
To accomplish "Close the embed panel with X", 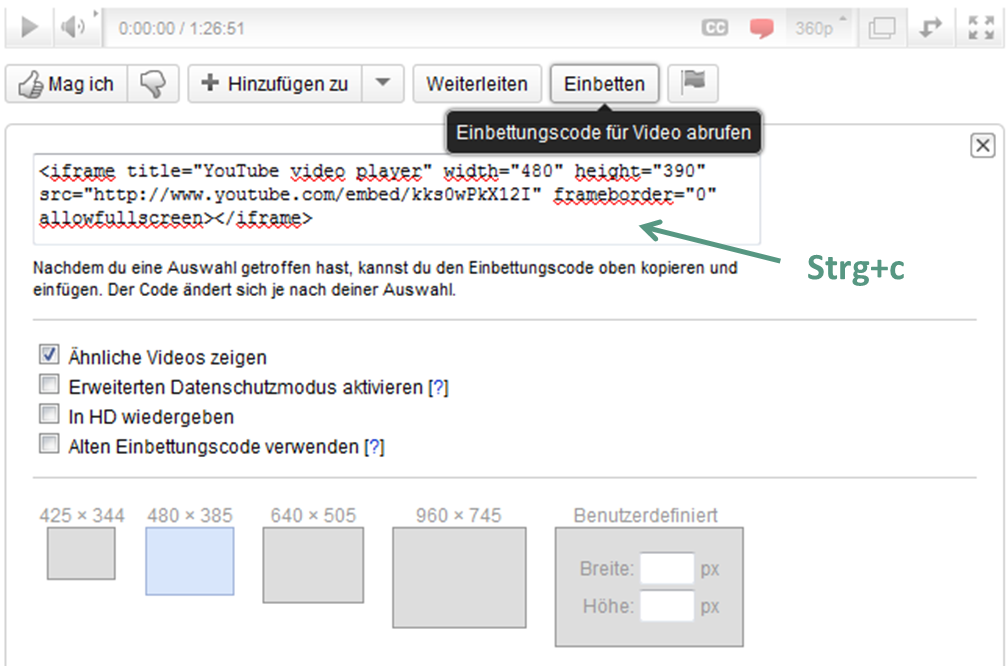I will (x=982, y=145).
